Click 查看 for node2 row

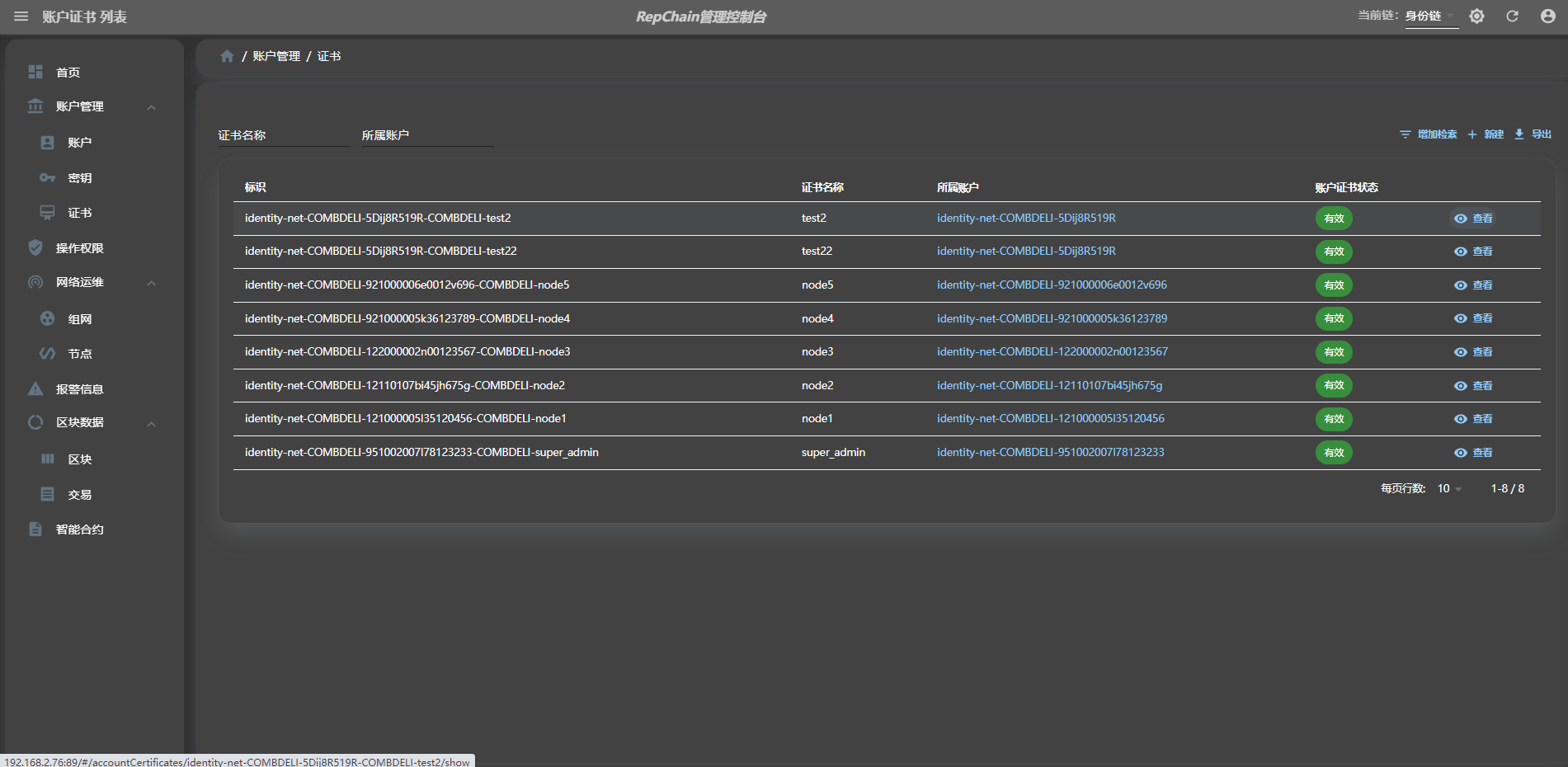[1473, 386]
